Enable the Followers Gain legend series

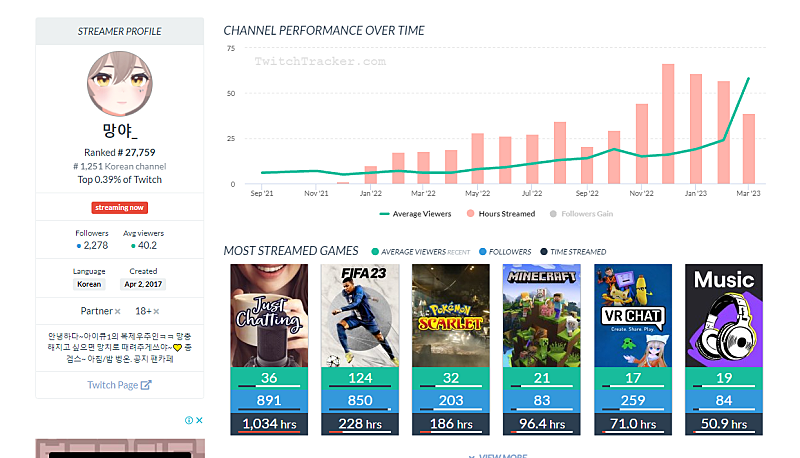[581, 214]
